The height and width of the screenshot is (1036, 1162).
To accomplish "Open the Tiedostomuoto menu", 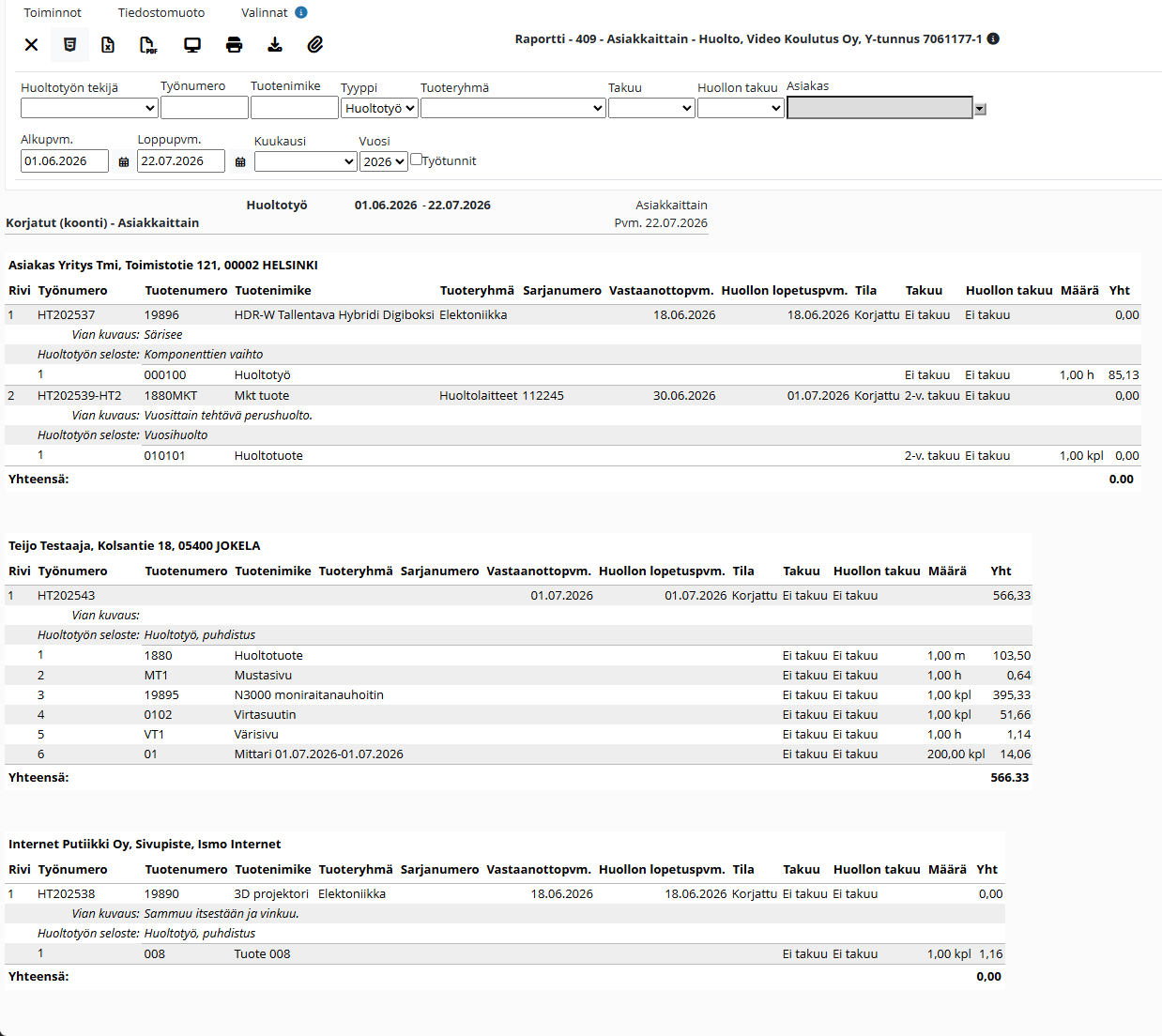I will point(161,12).
